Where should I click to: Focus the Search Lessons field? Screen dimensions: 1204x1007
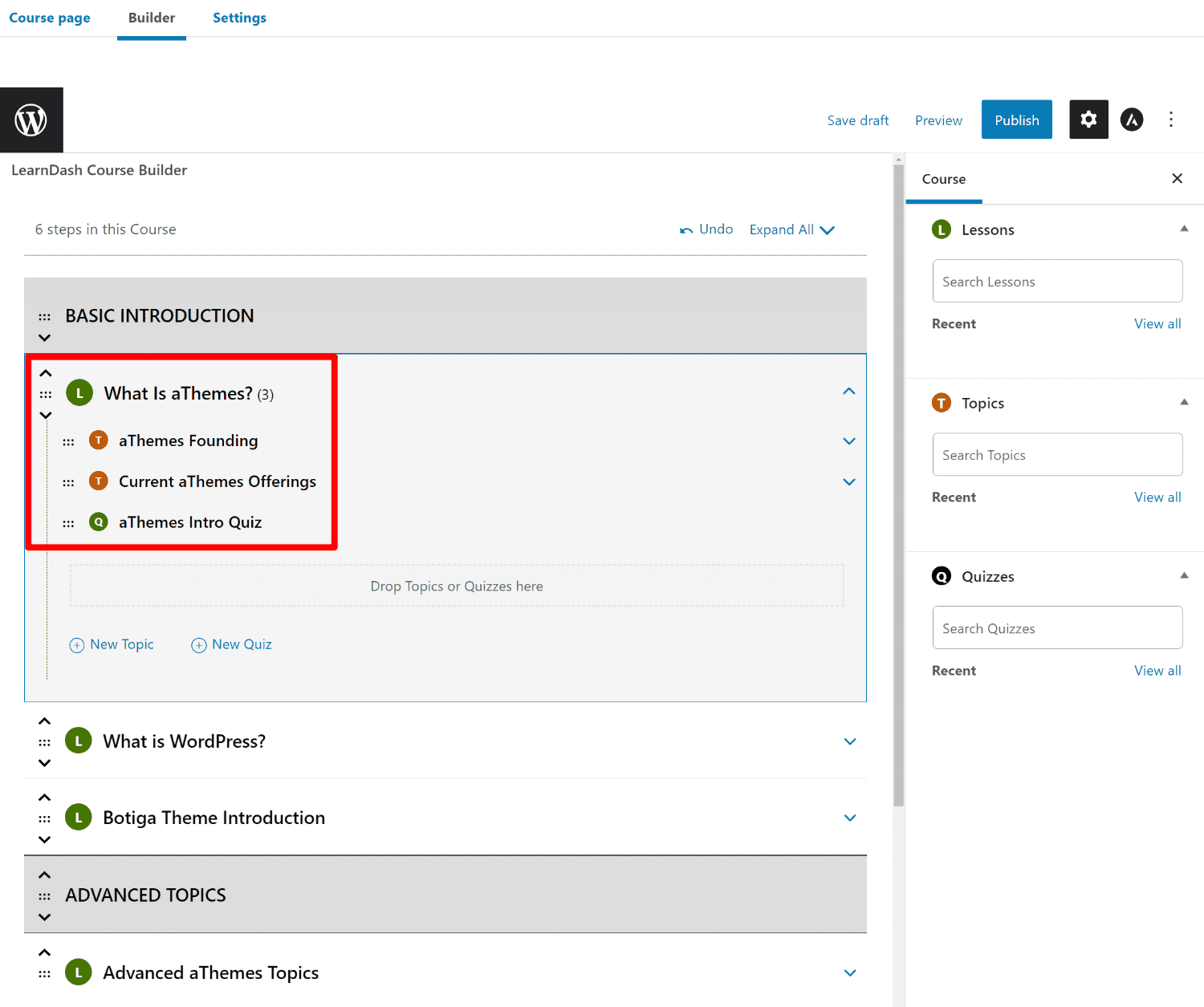click(1057, 281)
